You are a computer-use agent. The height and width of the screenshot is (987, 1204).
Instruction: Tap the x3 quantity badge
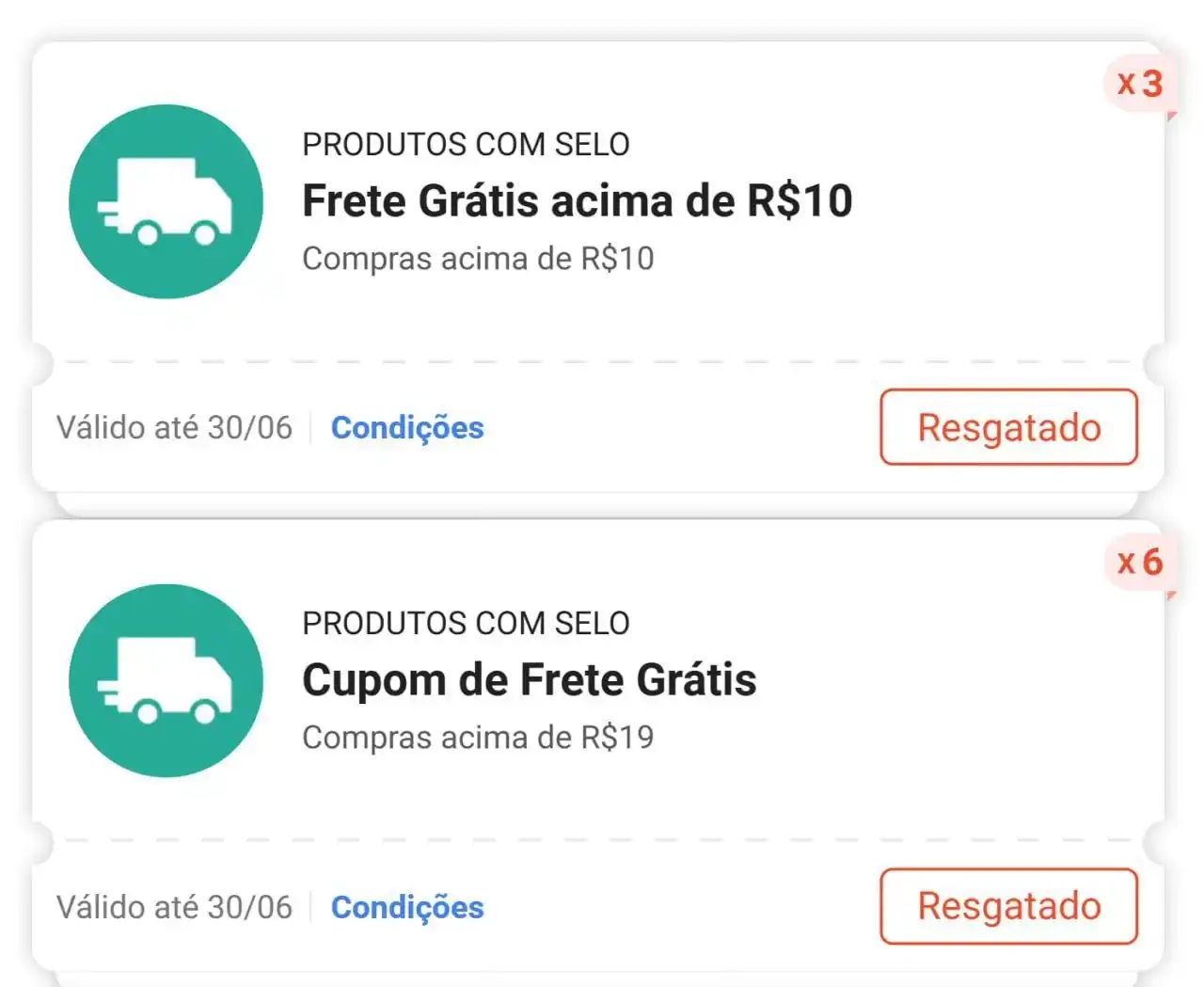(x=1139, y=85)
